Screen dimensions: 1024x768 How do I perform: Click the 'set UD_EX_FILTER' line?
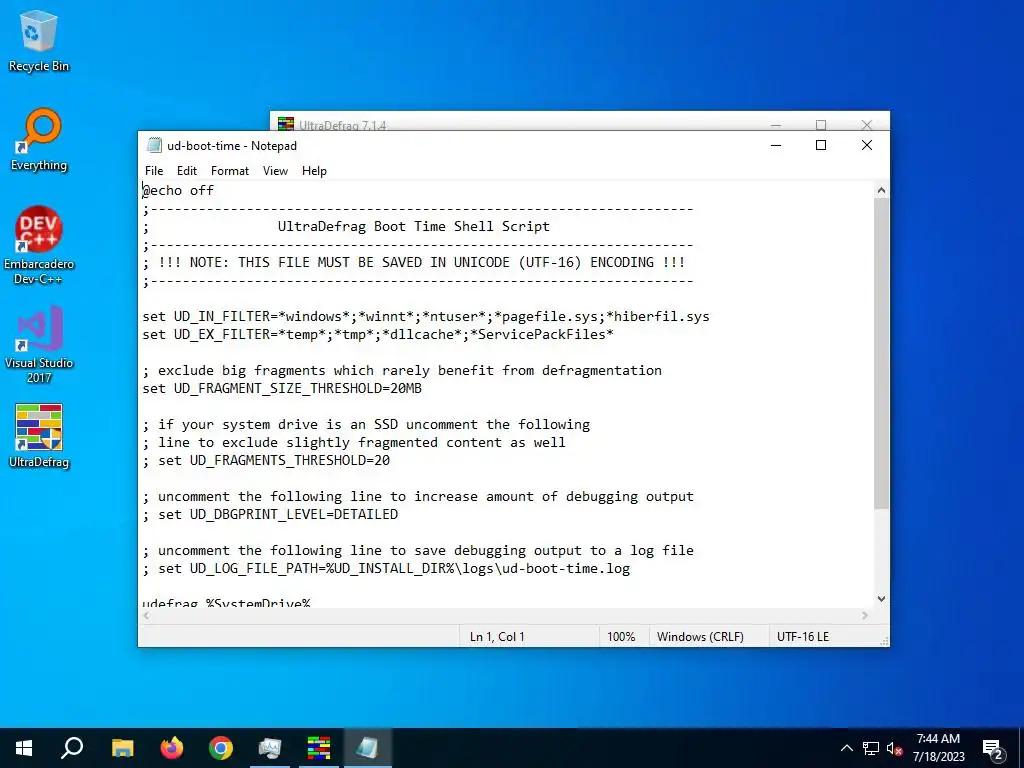(x=378, y=334)
